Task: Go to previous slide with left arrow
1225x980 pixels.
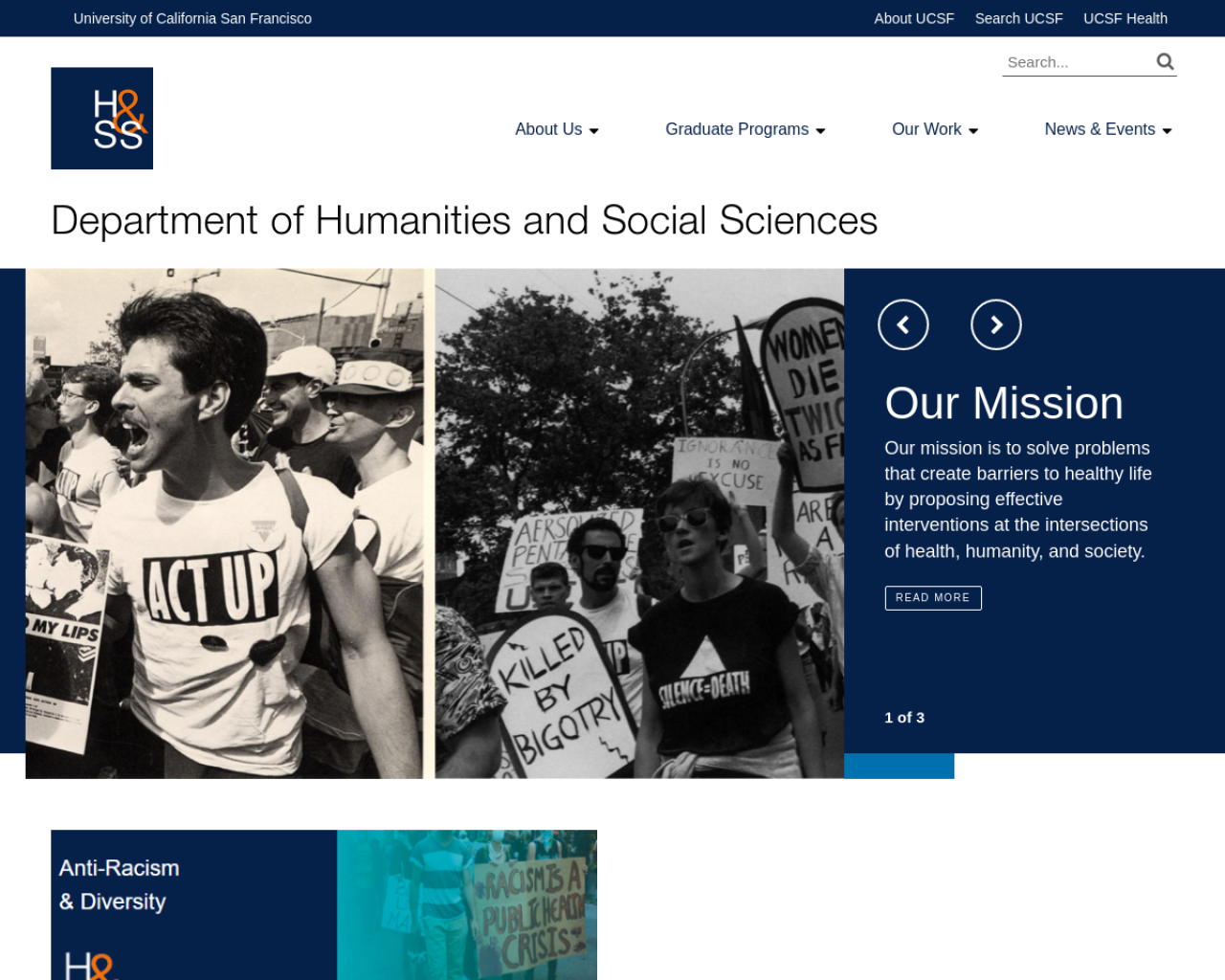Action: pyautogui.click(x=902, y=324)
